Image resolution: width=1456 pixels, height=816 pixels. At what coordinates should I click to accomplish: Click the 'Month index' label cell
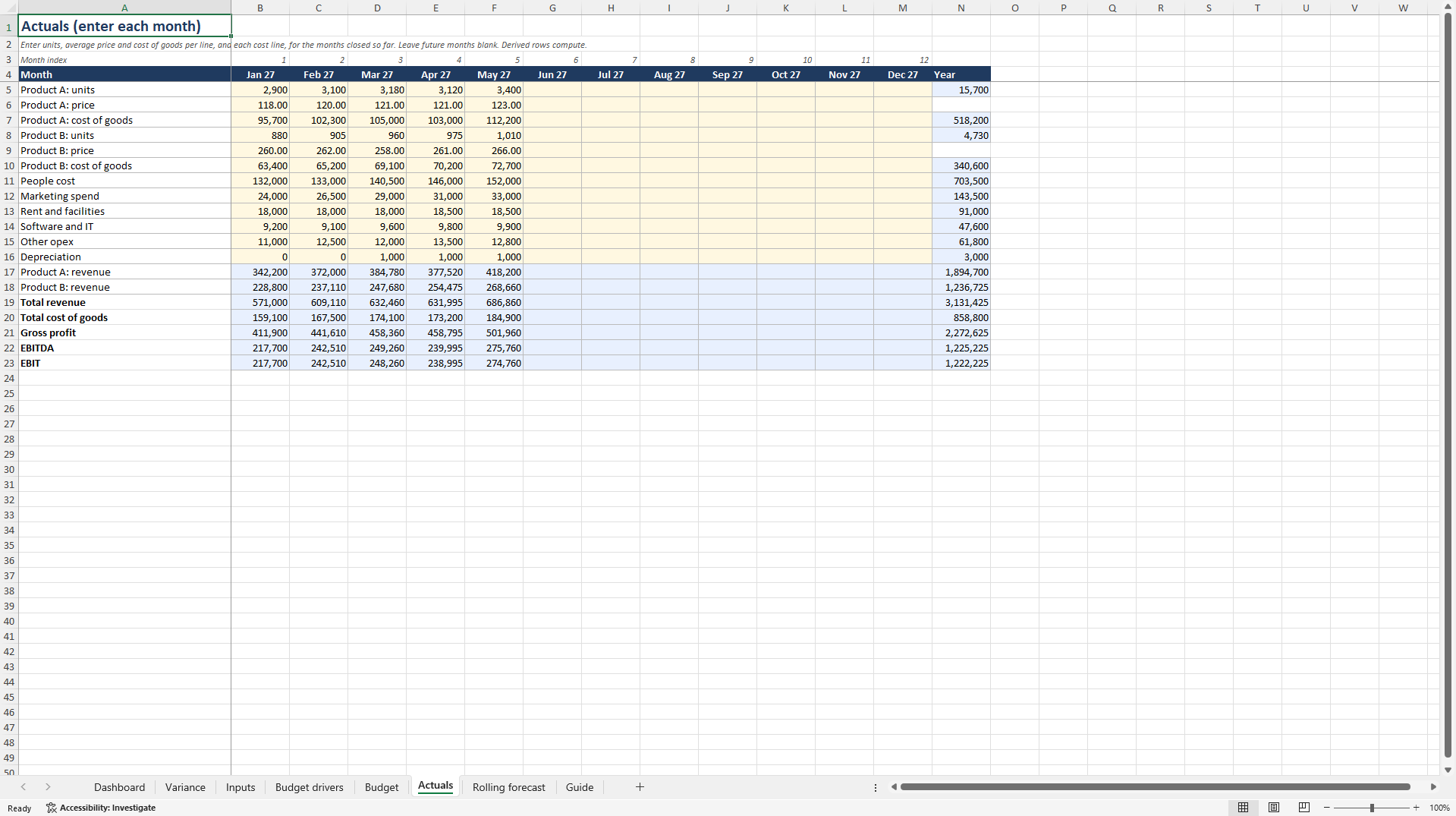click(x=124, y=59)
